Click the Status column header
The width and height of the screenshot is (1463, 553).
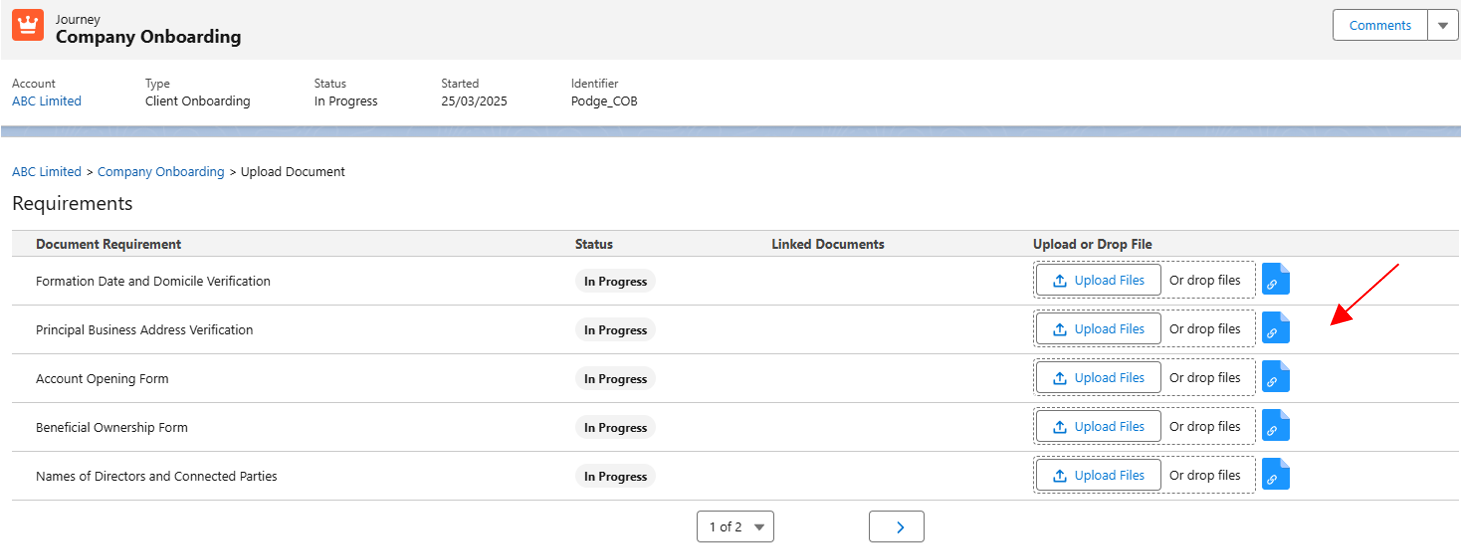click(594, 244)
